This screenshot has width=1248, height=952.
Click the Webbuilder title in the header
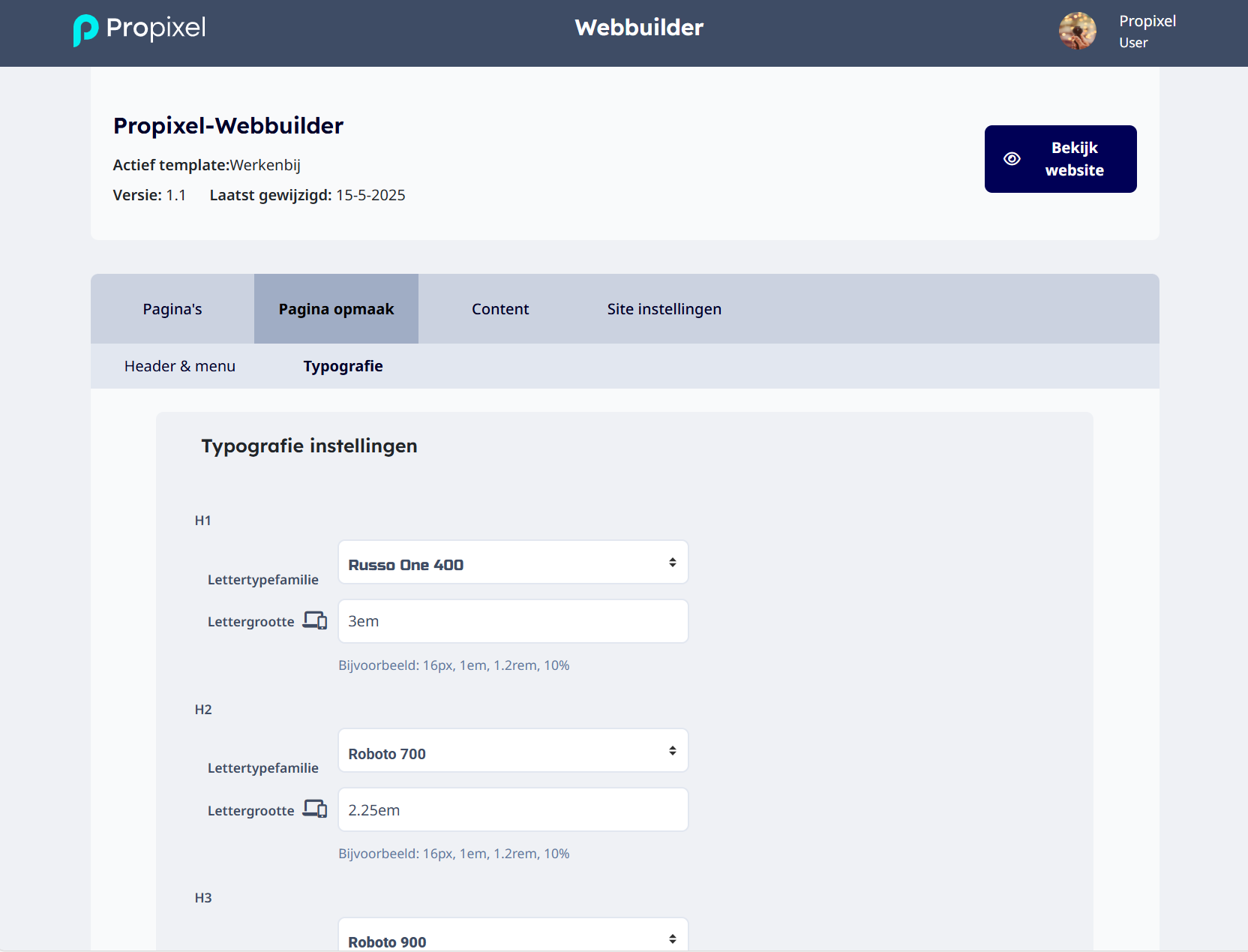[x=639, y=28]
